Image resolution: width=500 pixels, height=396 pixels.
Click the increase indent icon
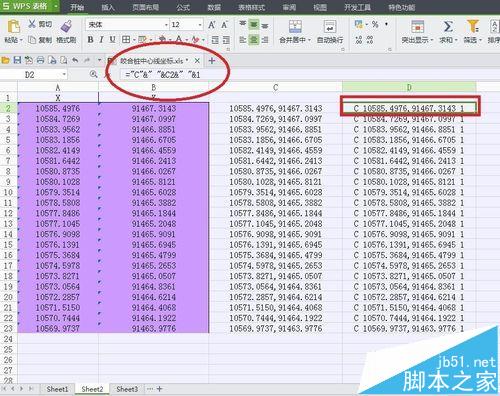tap(226, 40)
